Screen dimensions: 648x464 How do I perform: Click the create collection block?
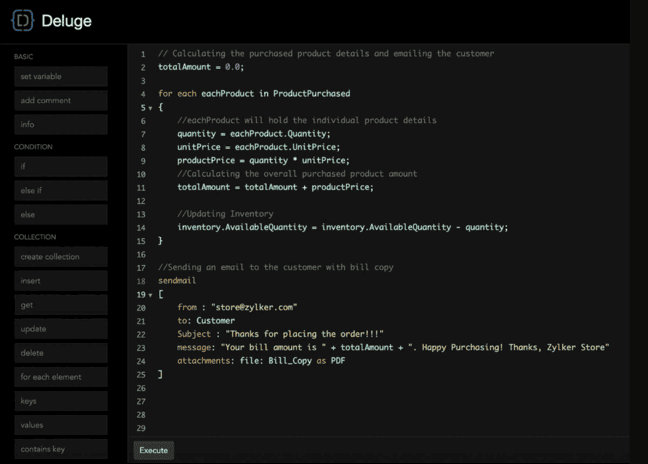point(61,257)
